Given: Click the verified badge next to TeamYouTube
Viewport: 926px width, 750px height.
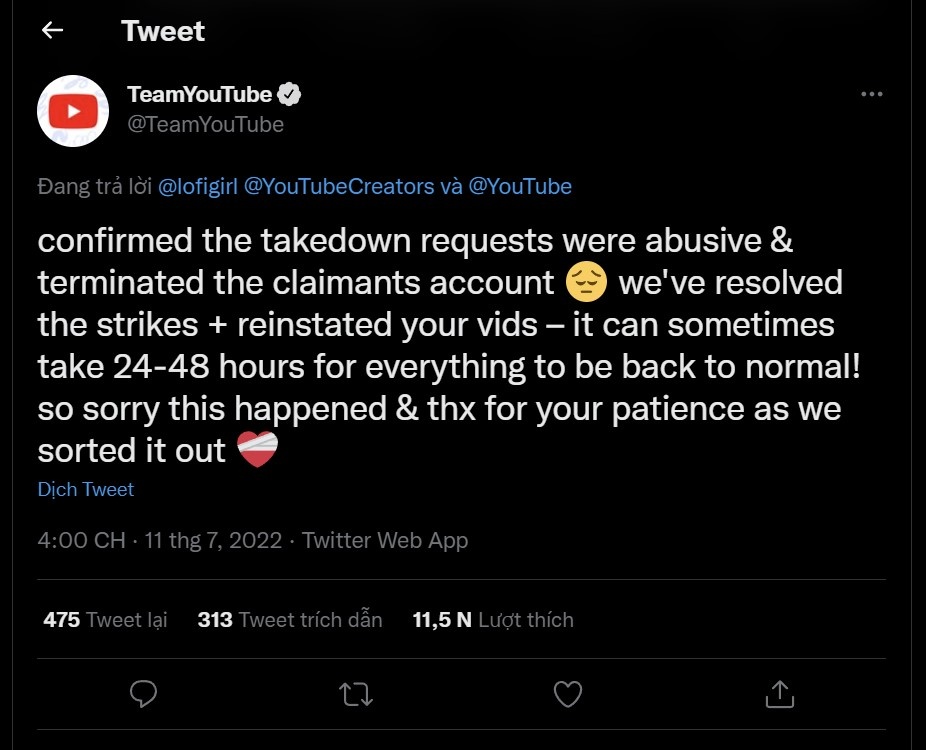Looking at the screenshot, I should [x=290, y=95].
